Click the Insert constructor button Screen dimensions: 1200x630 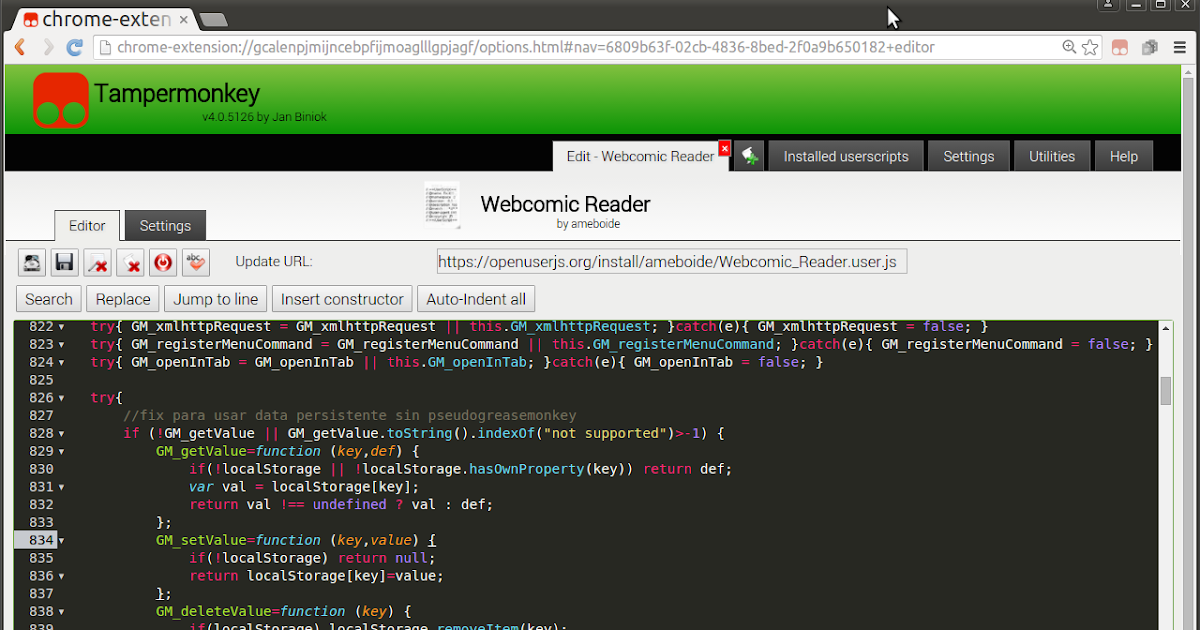click(342, 299)
